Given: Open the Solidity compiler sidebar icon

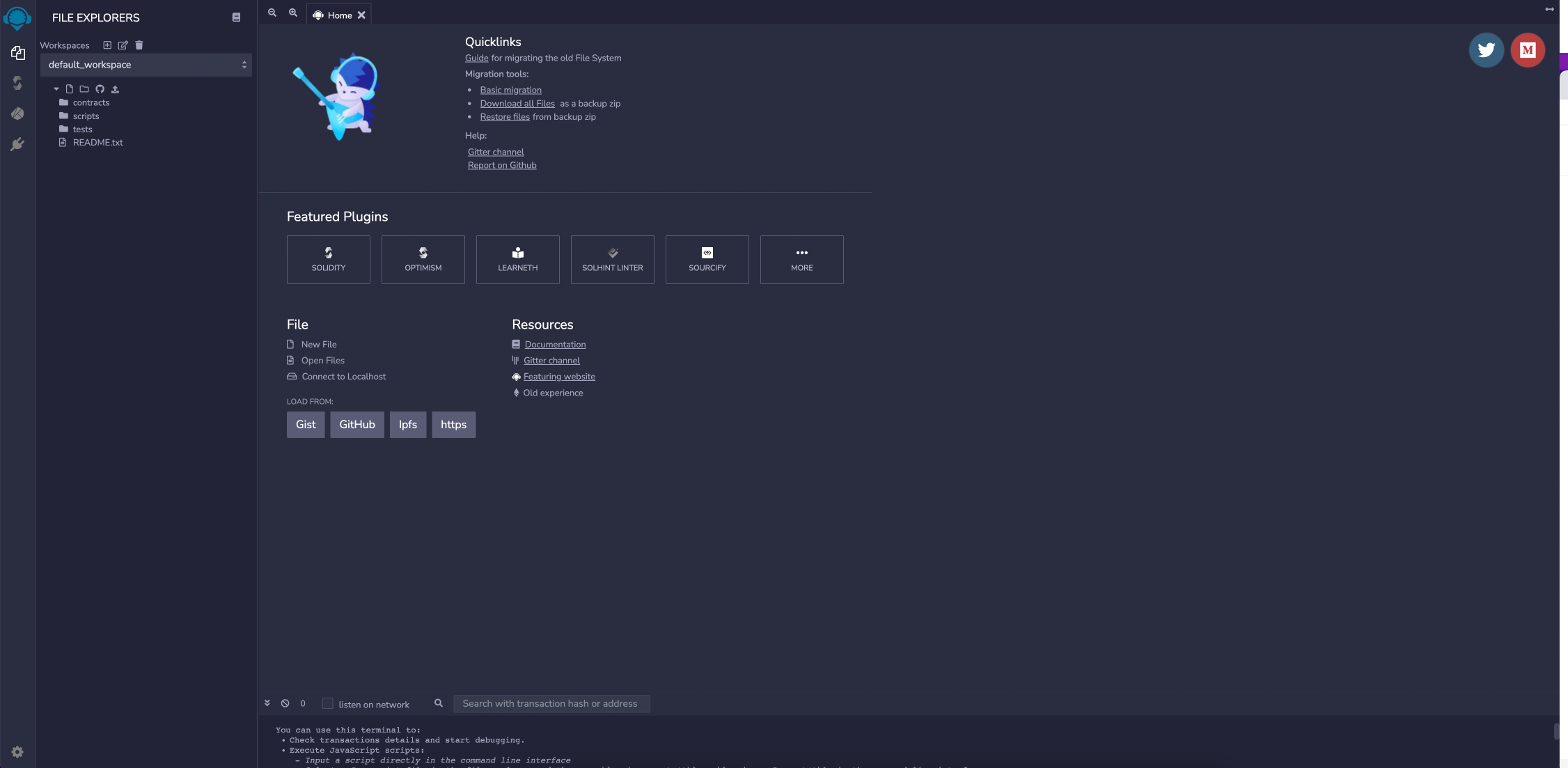Looking at the screenshot, I should 17,83.
